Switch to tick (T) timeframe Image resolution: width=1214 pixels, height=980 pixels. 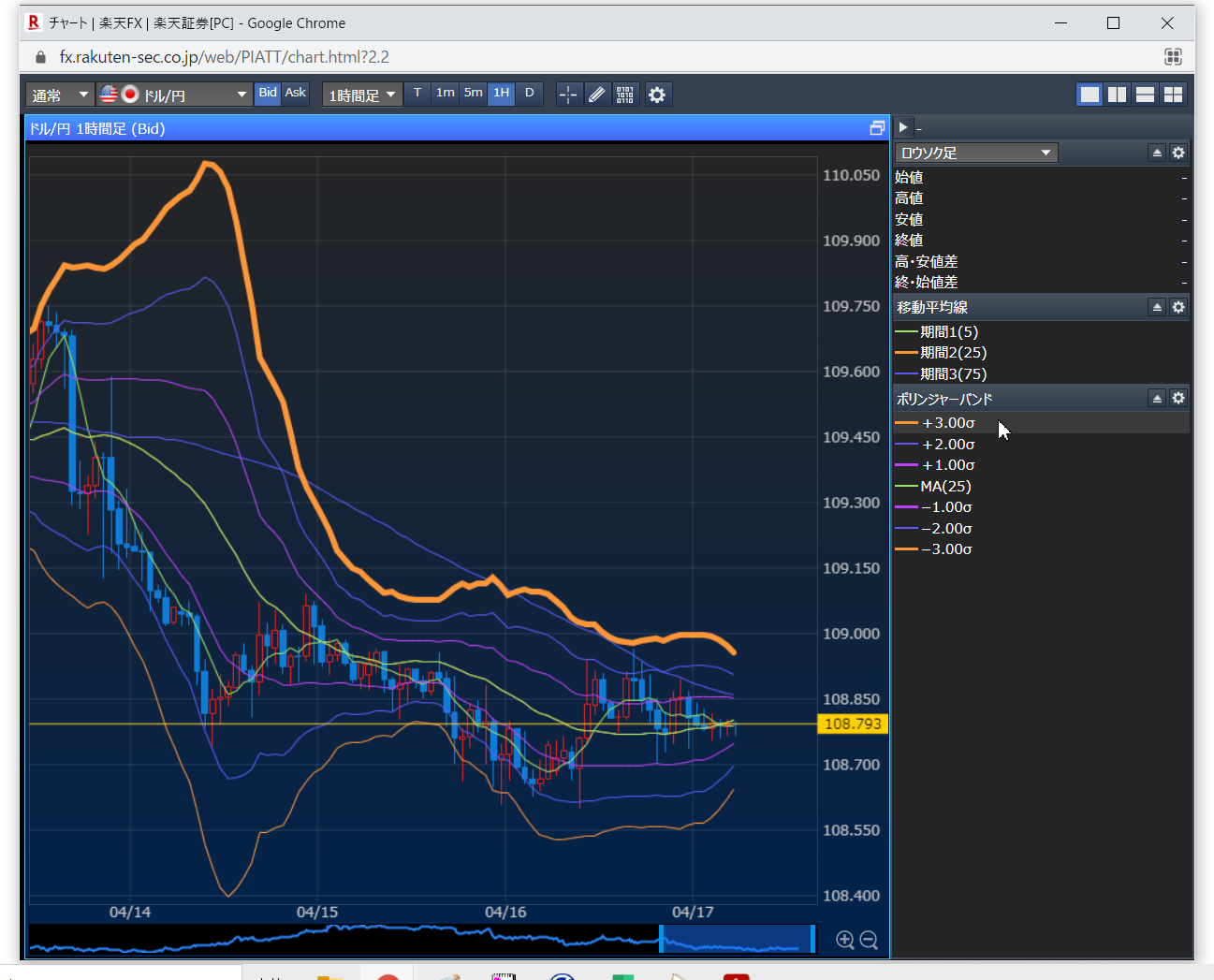point(417,94)
